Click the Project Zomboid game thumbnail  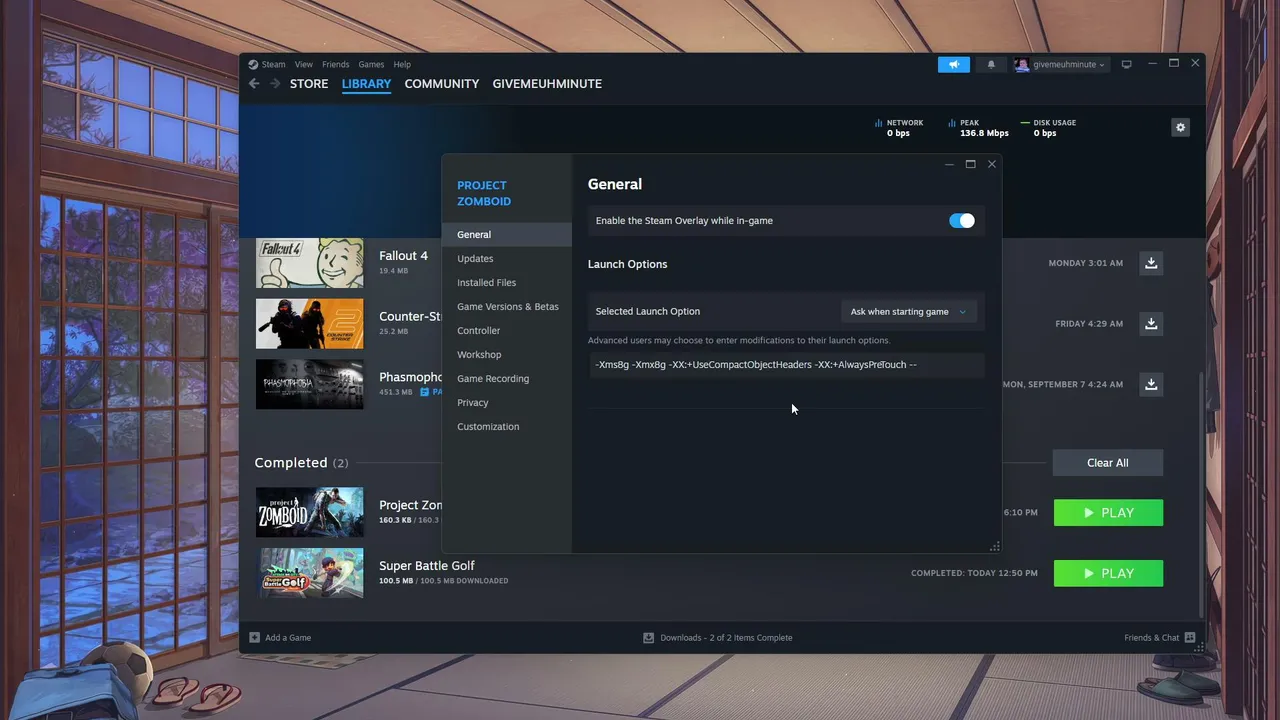pyautogui.click(x=310, y=513)
